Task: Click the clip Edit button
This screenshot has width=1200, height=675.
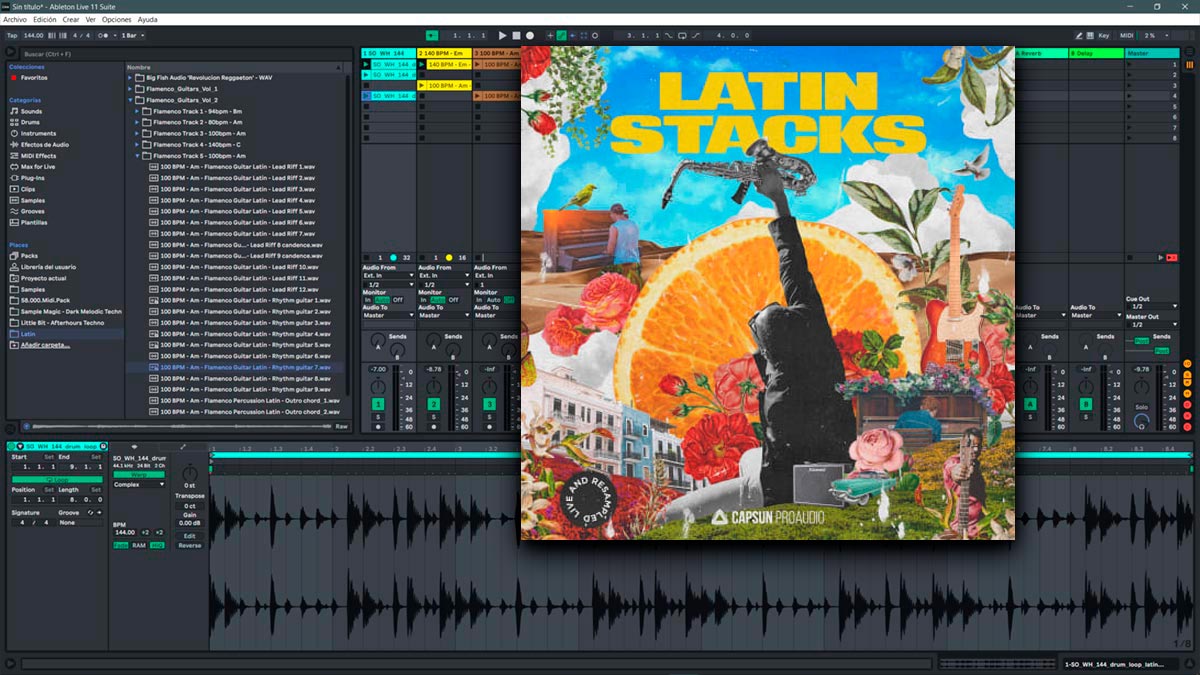Action: tap(189, 535)
